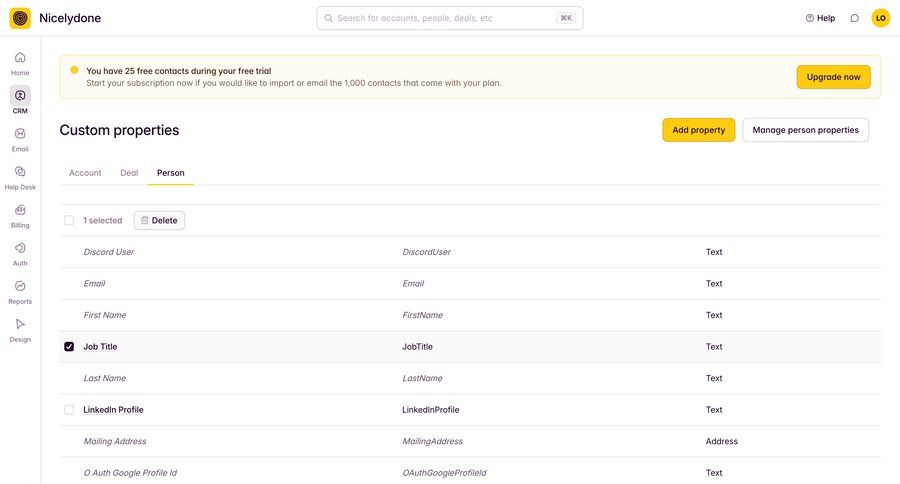Viewport: 900px width, 484px height.
Task: Open the LO user avatar menu
Action: (880, 18)
